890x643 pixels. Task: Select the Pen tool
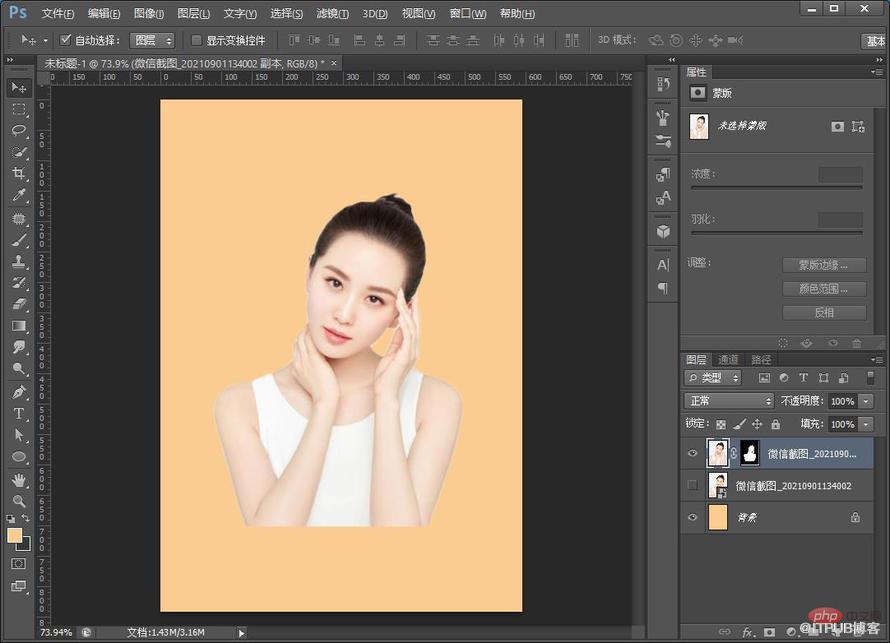click(x=19, y=392)
